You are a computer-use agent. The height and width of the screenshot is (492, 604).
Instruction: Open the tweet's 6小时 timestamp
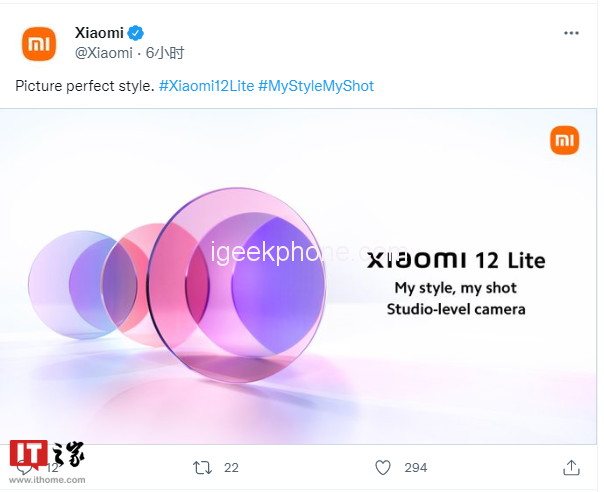(x=165, y=52)
